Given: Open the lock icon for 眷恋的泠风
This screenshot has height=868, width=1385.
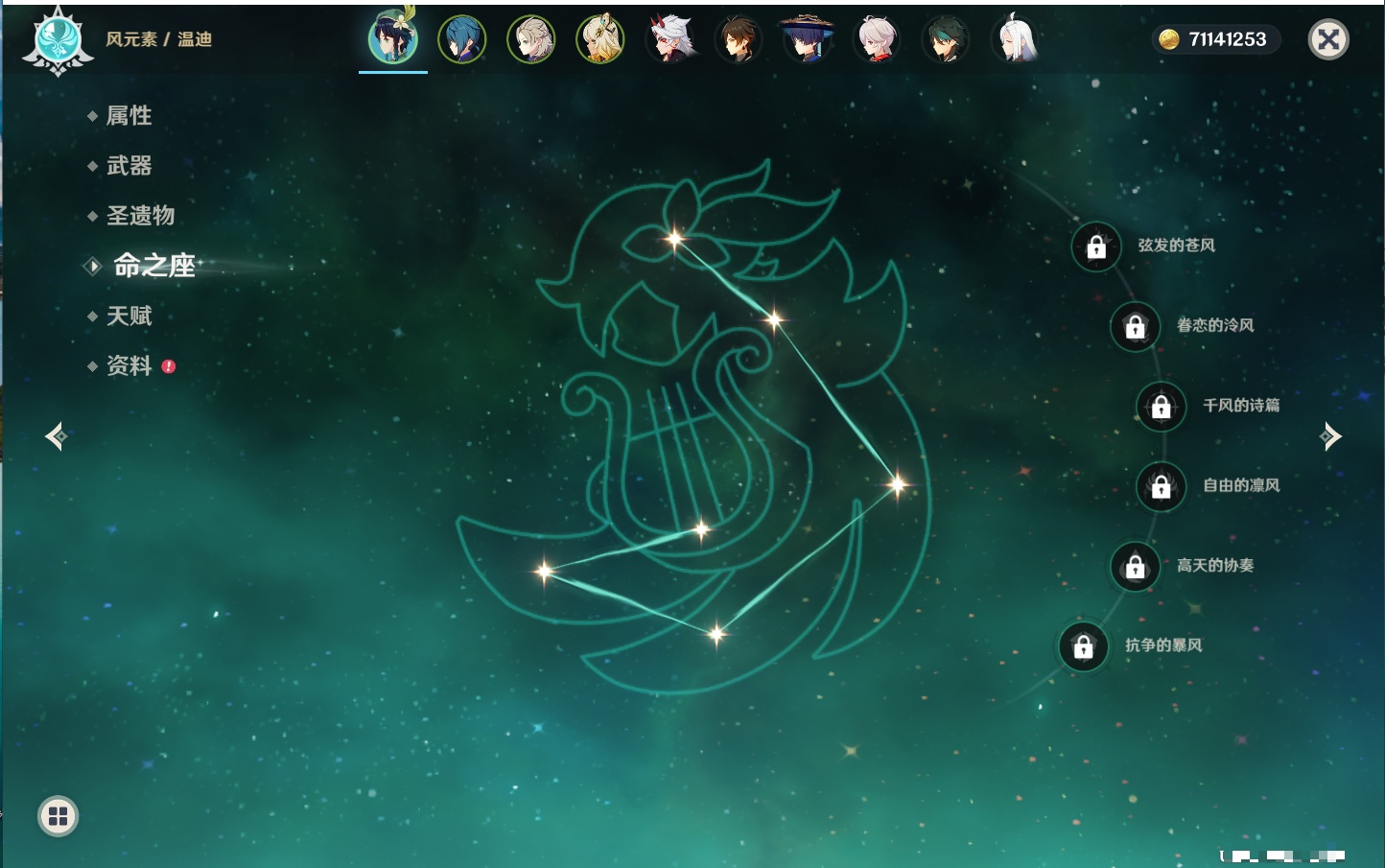Looking at the screenshot, I should [1135, 327].
